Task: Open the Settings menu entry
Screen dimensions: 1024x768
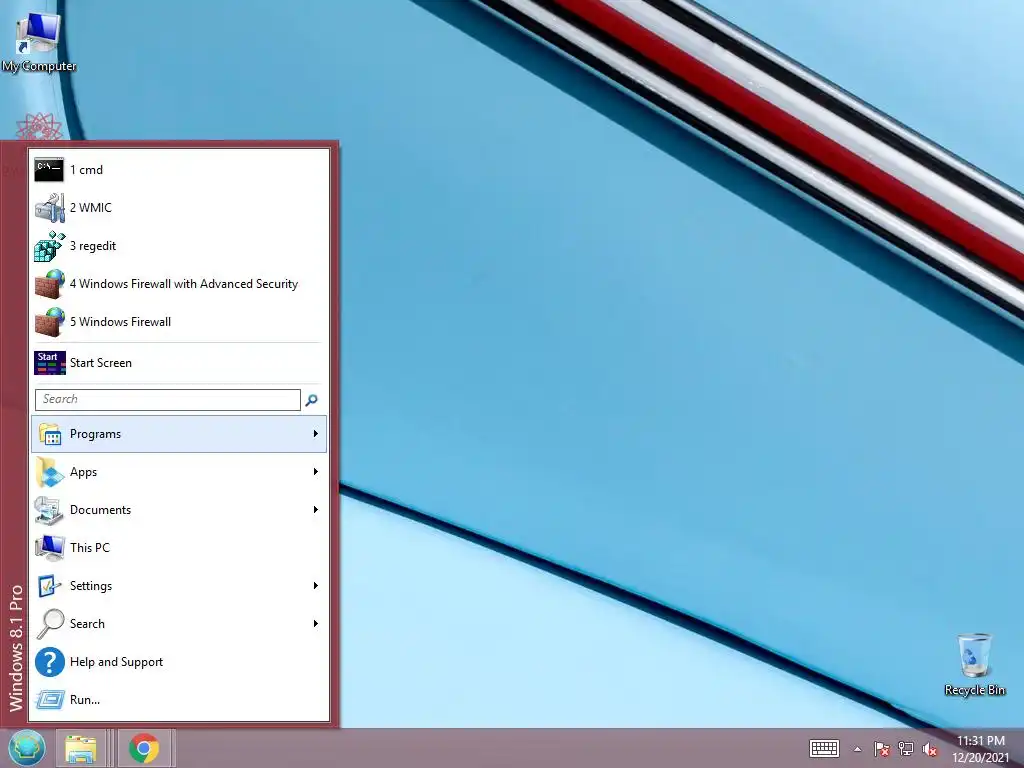Action: click(x=179, y=586)
